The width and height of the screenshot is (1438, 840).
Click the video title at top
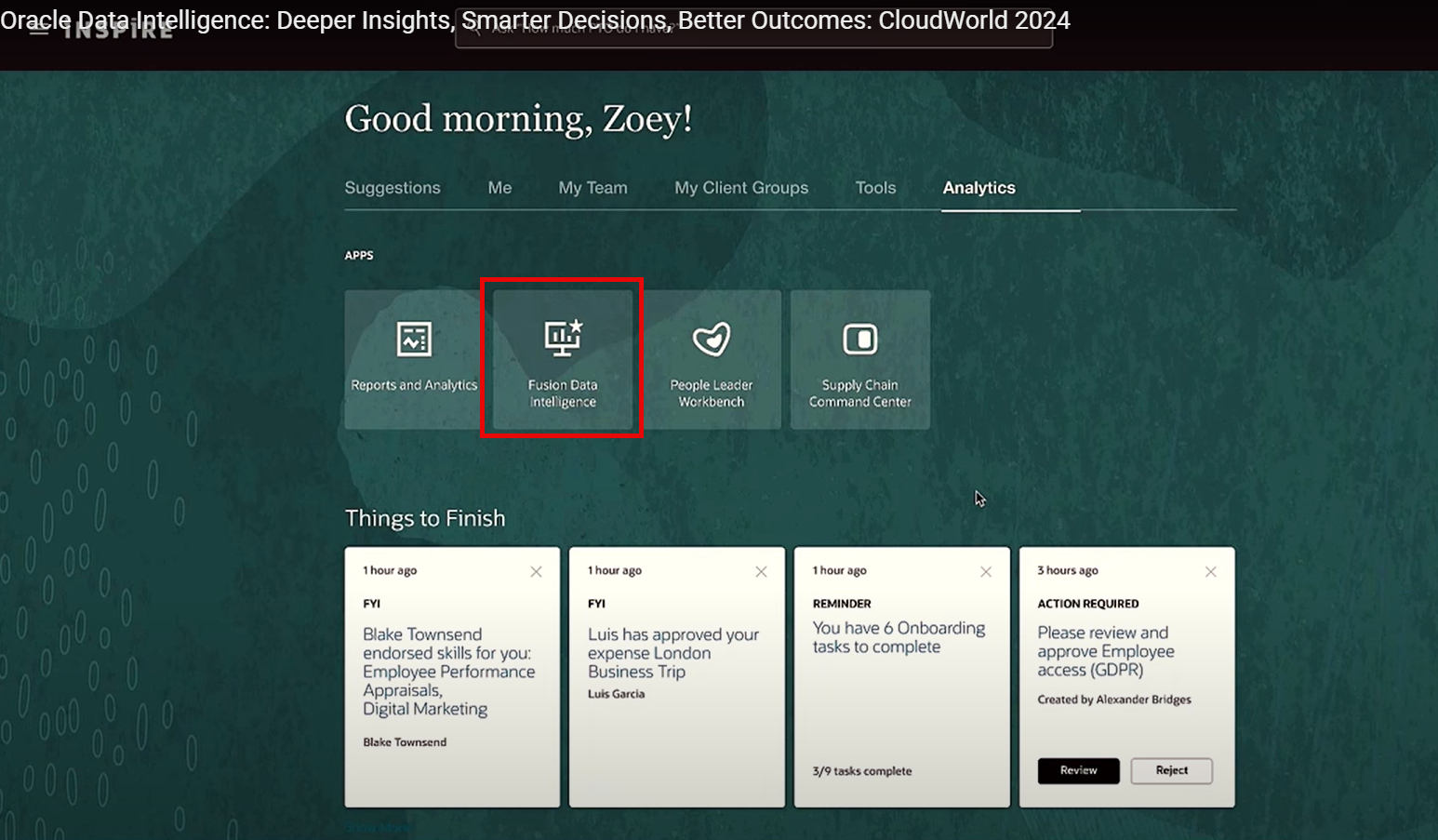[x=535, y=20]
